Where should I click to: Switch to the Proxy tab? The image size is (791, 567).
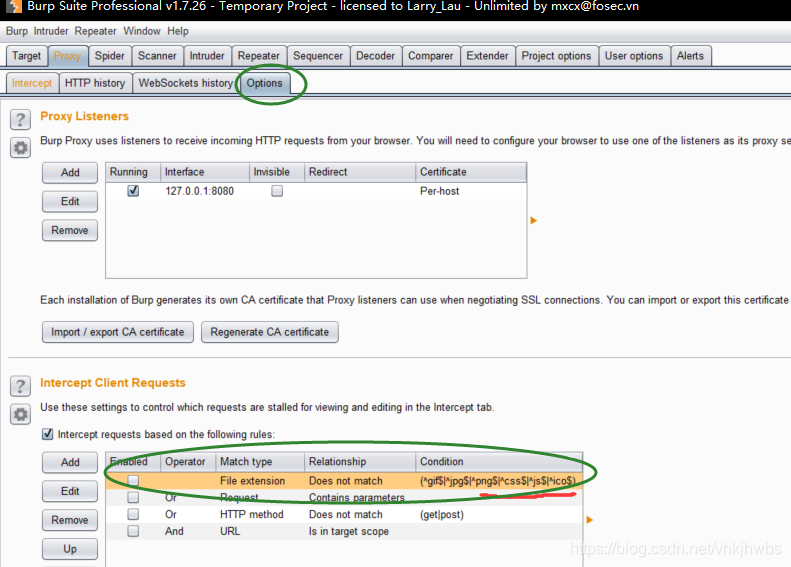(x=68, y=56)
